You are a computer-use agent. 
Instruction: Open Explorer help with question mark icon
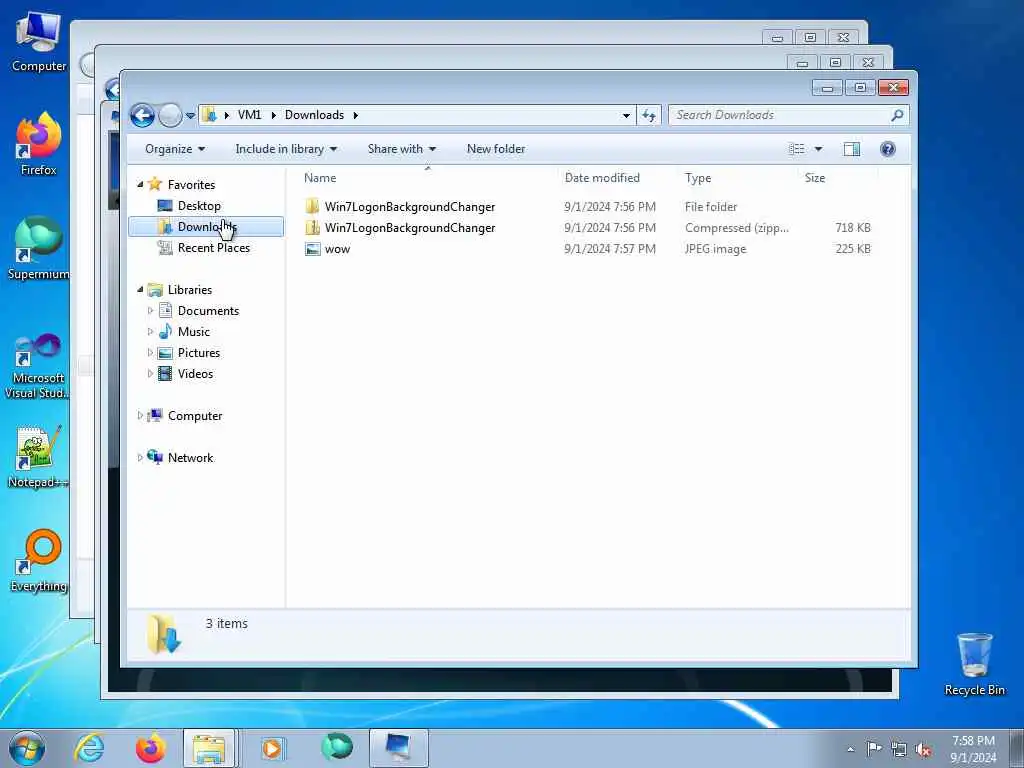(888, 149)
